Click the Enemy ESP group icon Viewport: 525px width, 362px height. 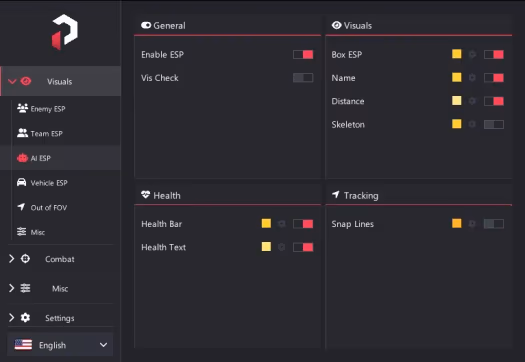[22, 108]
